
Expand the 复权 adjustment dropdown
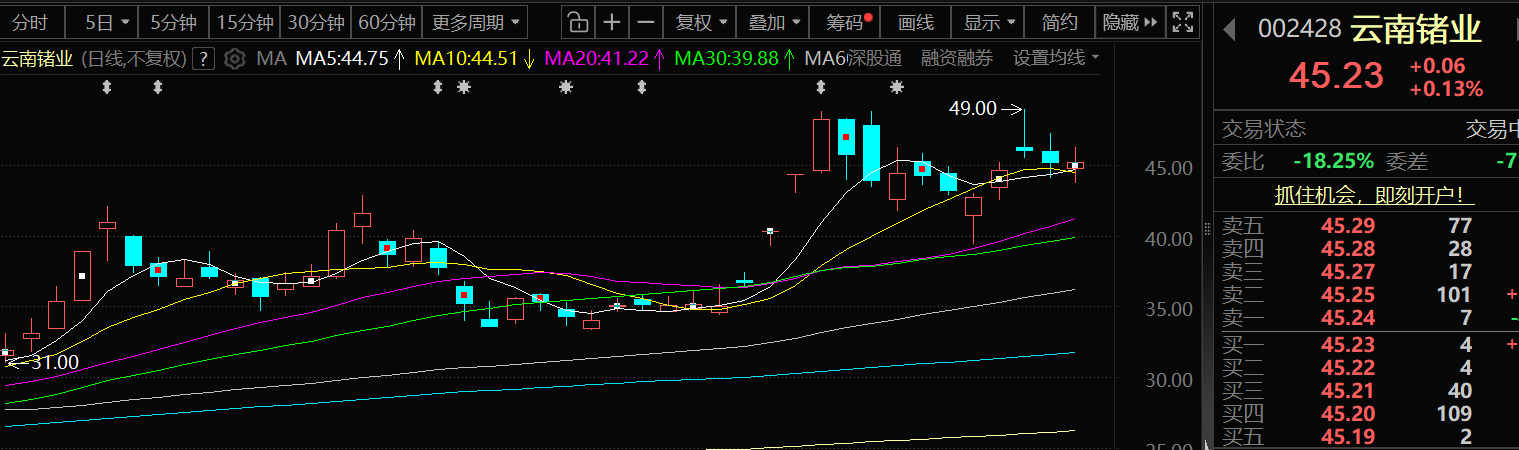click(700, 21)
